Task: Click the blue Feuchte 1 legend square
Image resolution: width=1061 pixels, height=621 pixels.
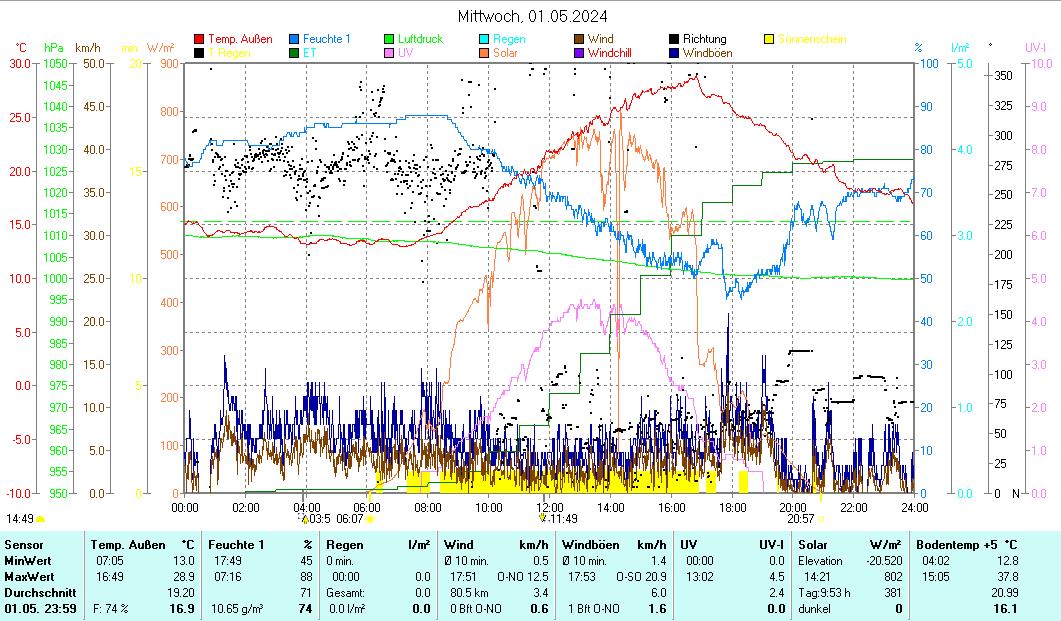Action: [294, 39]
